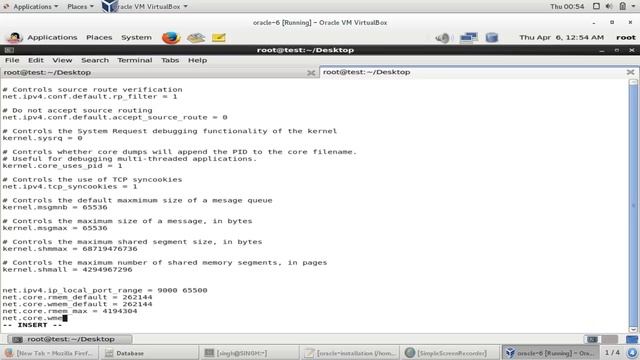
Task: Click the line net.core.rmem_max = 4194304
Action: coord(70,311)
